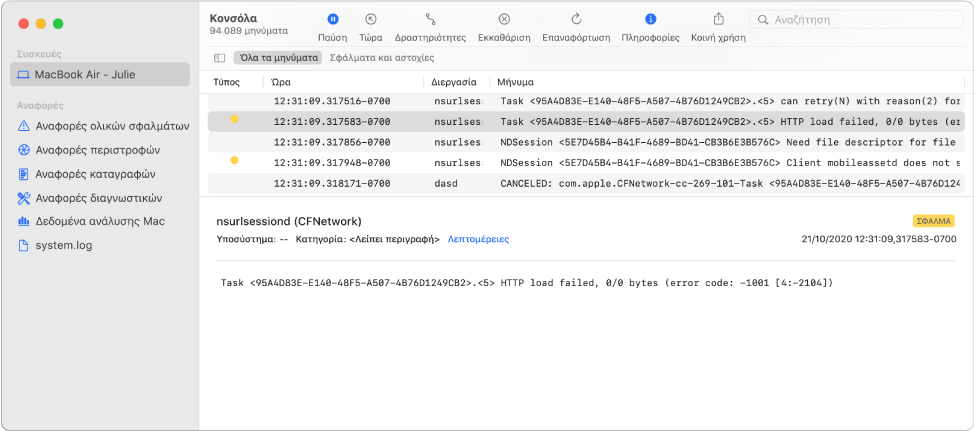974x431 pixels.
Task: Open Αναφορές ολικών σφαλμάτων
Action: [x=102, y=126]
